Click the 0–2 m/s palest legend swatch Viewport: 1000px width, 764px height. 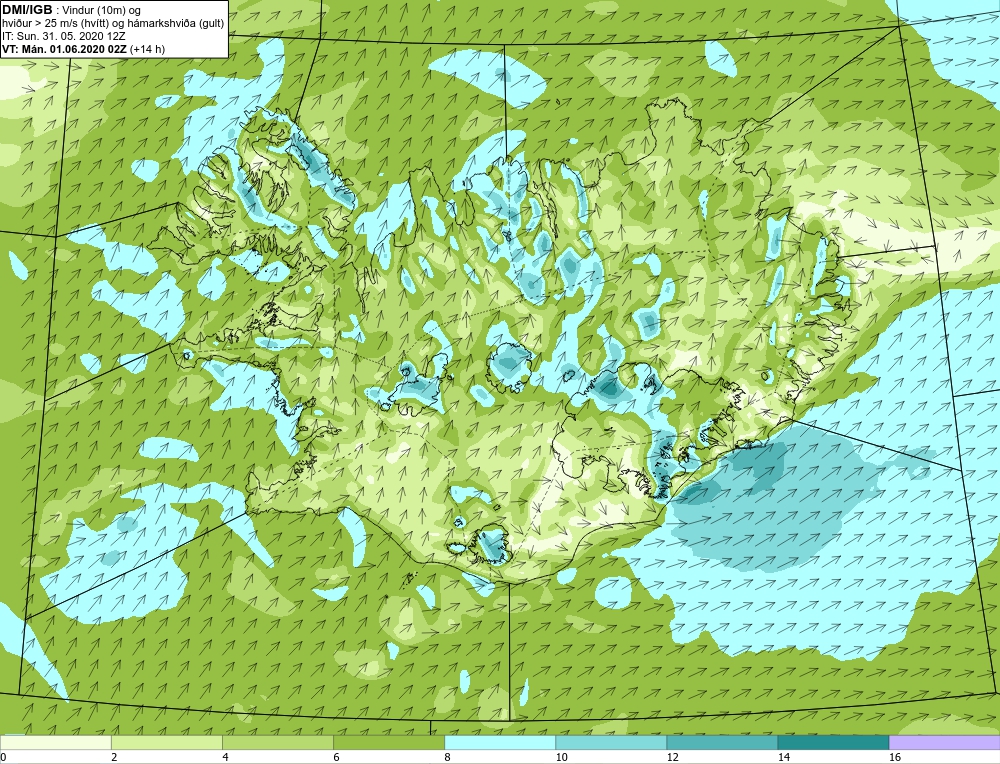point(55,742)
